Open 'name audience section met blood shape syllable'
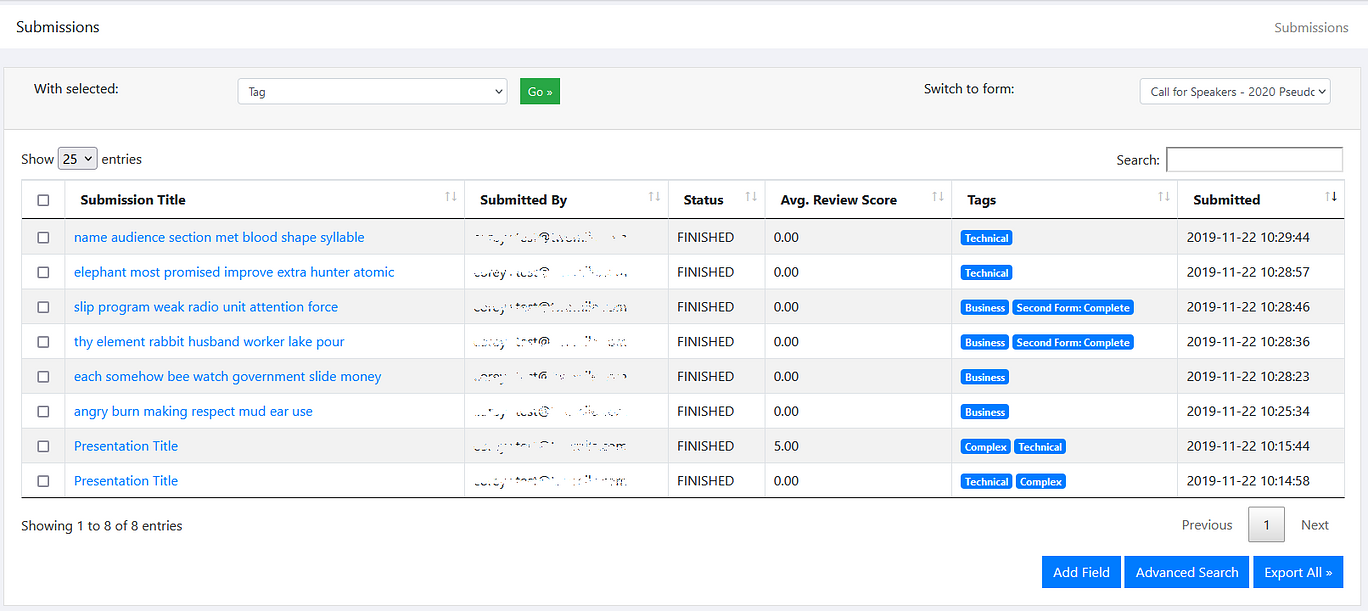This screenshot has height=611, width=1368. (x=219, y=237)
